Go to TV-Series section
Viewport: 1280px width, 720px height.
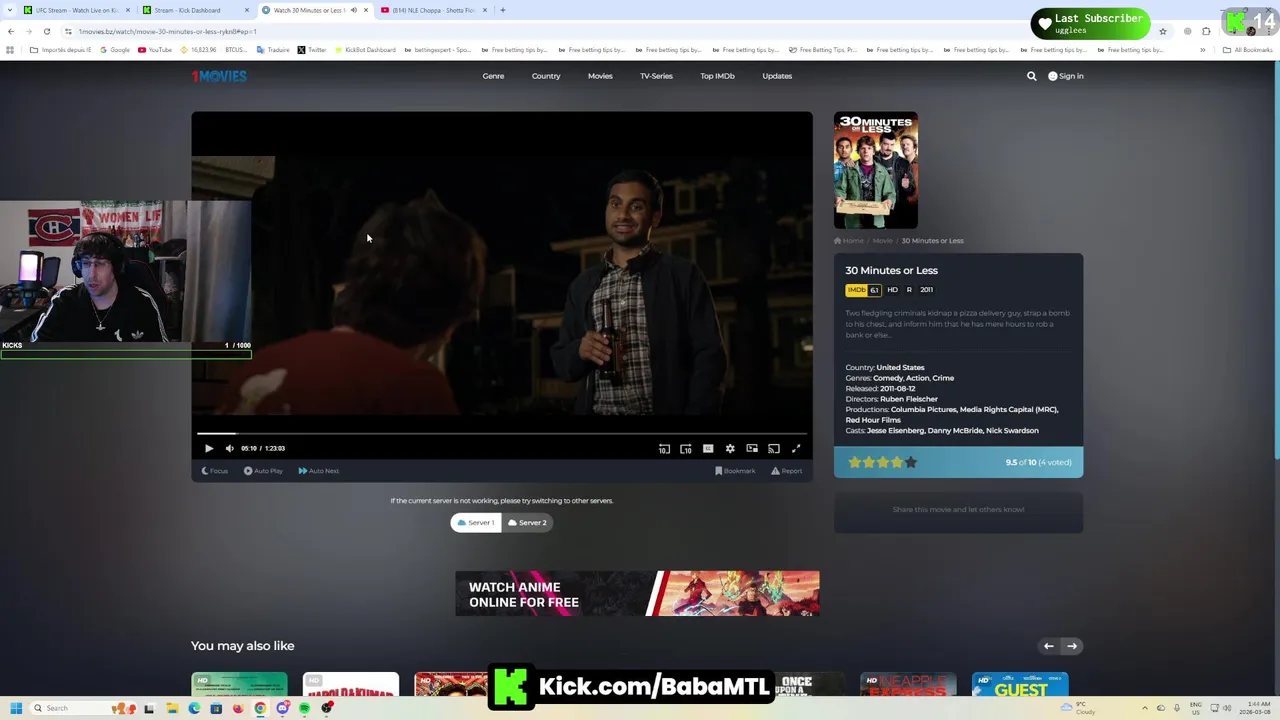click(656, 76)
